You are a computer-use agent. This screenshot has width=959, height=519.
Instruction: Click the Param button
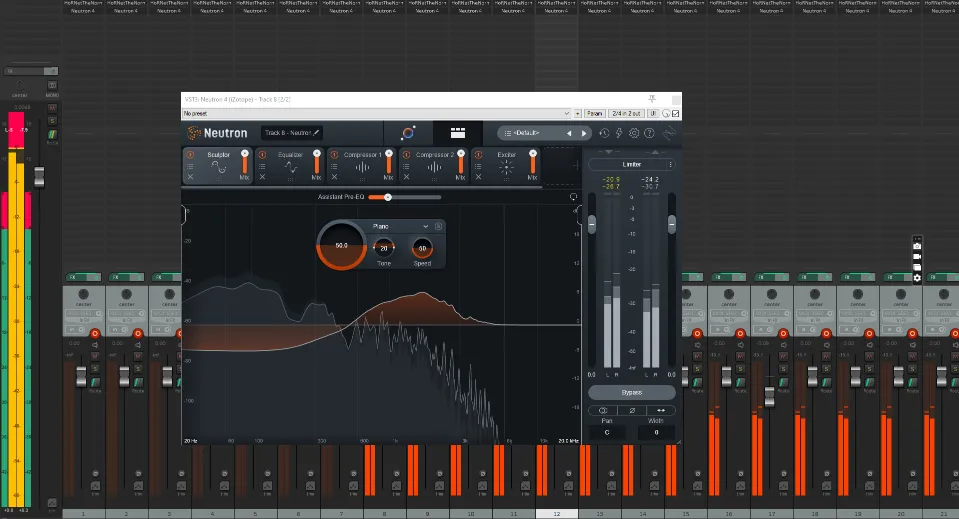[x=594, y=114]
